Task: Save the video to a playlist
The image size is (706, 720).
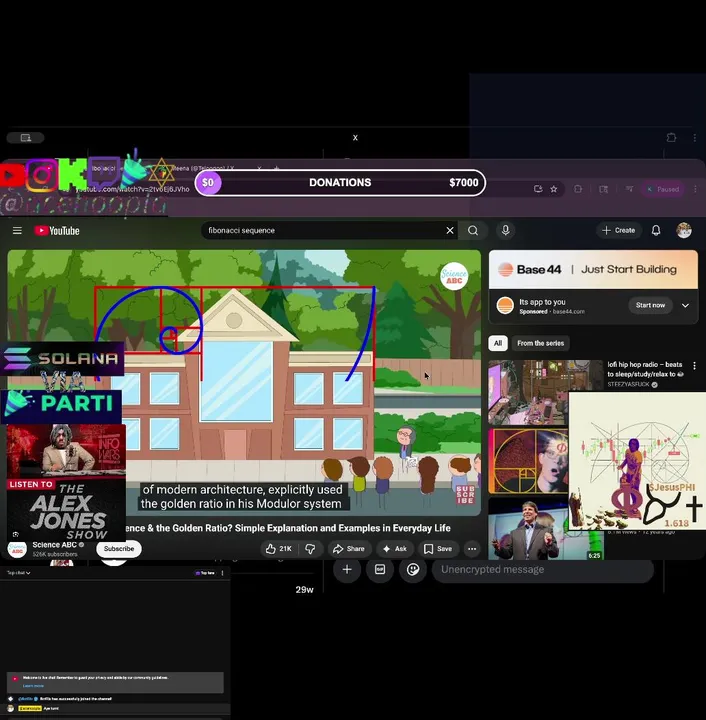Action: point(438,549)
